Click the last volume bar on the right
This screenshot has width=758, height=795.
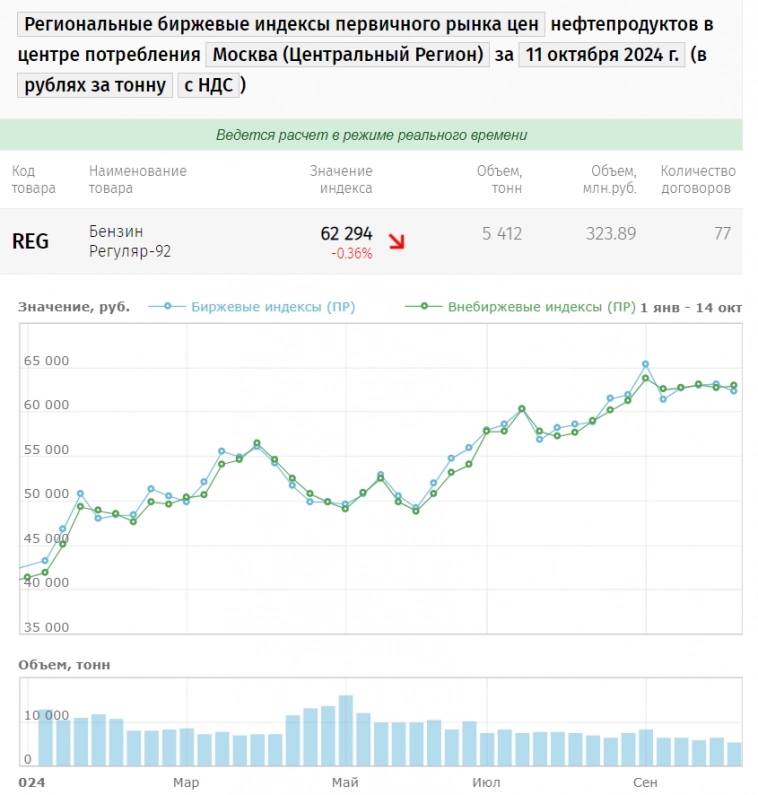pyautogui.click(x=734, y=753)
